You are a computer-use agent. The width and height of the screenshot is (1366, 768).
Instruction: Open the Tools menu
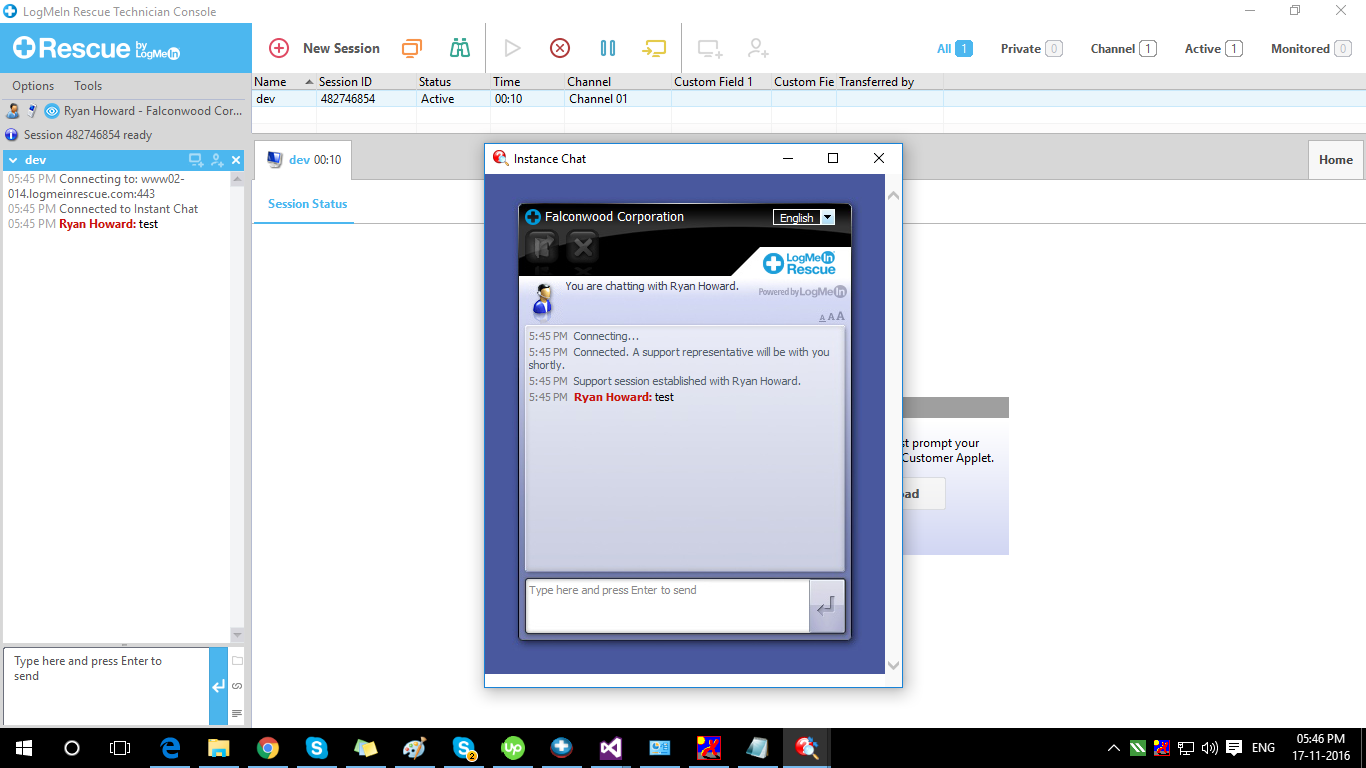tap(88, 86)
